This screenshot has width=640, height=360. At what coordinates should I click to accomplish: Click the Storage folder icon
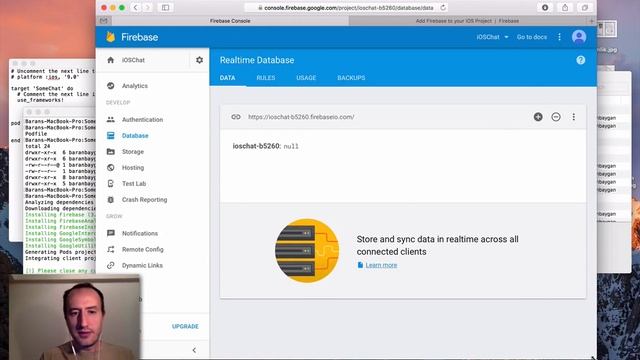click(x=111, y=151)
